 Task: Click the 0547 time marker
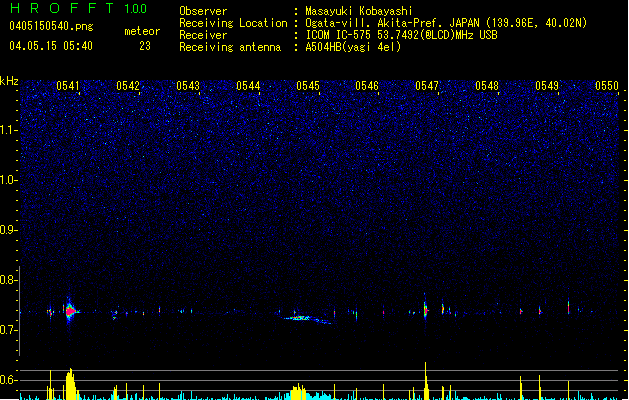click(x=427, y=86)
